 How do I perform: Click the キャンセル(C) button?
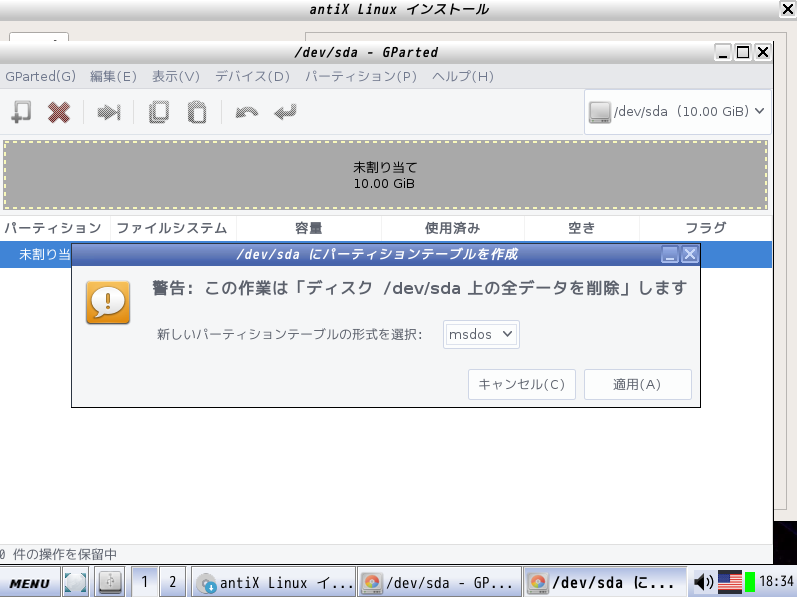(522, 385)
